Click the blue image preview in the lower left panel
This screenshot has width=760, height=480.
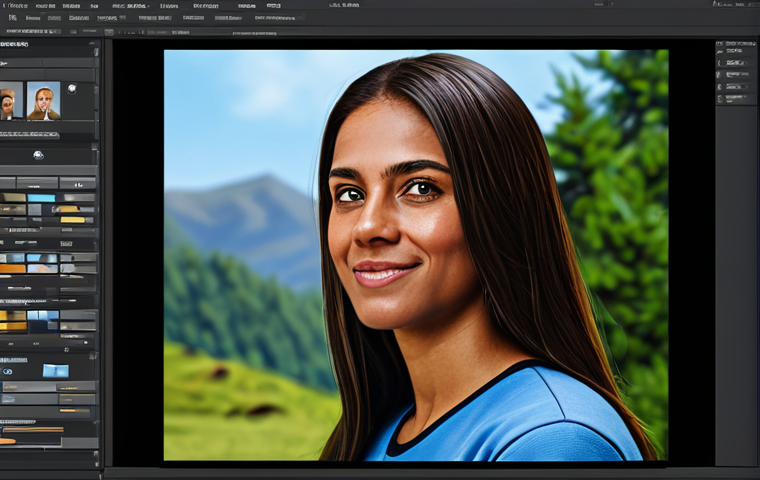pos(55,371)
